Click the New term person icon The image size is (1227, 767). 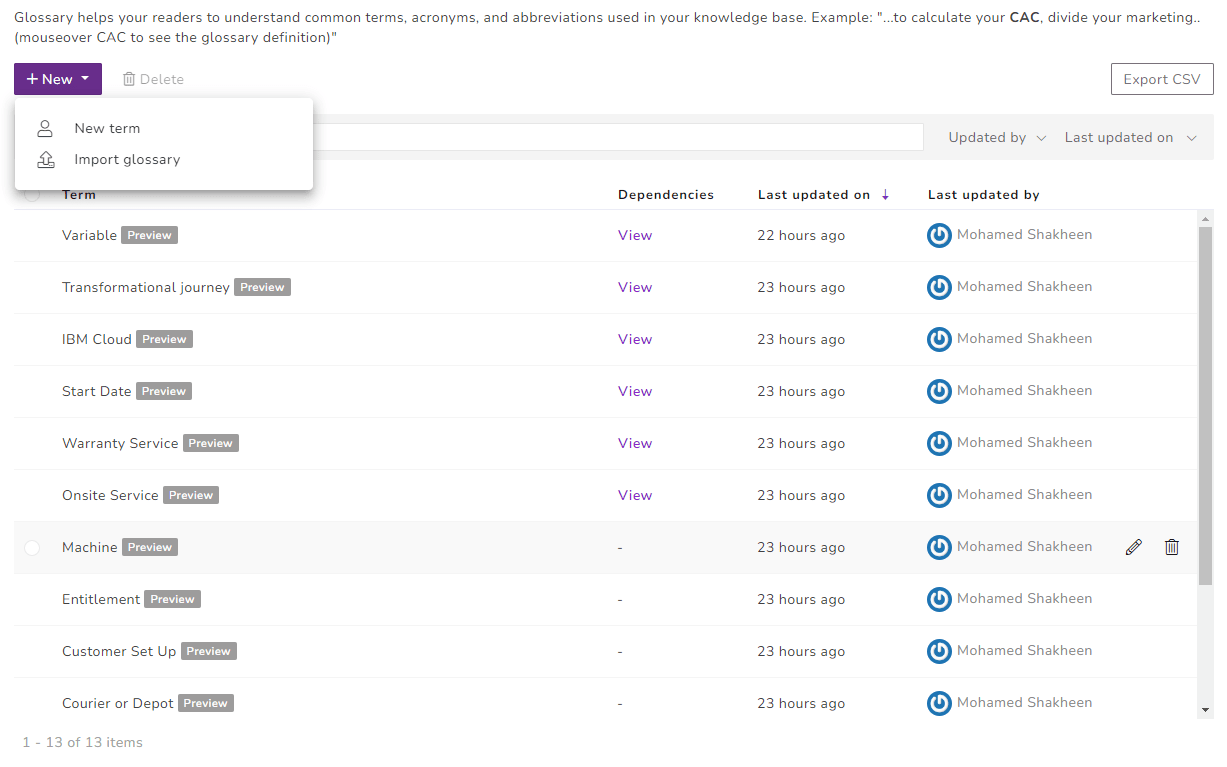click(45, 128)
